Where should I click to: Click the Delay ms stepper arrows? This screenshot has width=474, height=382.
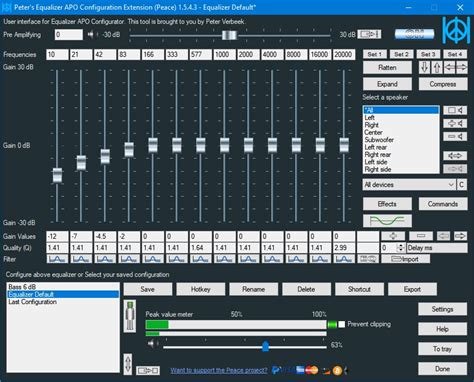(401, 248)
